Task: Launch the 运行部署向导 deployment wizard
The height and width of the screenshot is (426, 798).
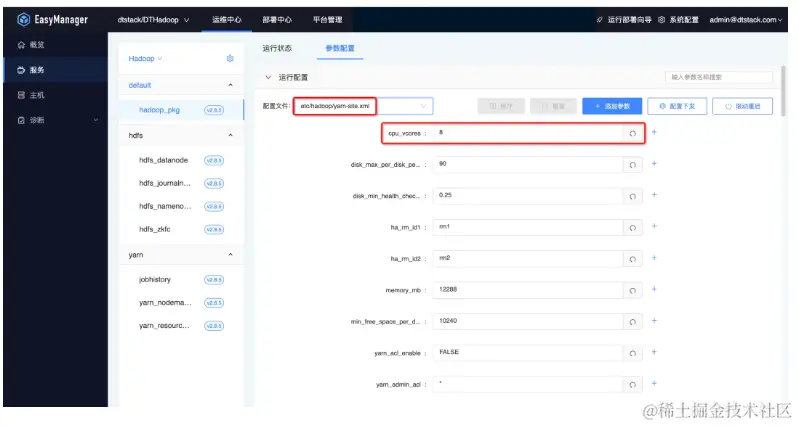Action: (x=624, y=20)
